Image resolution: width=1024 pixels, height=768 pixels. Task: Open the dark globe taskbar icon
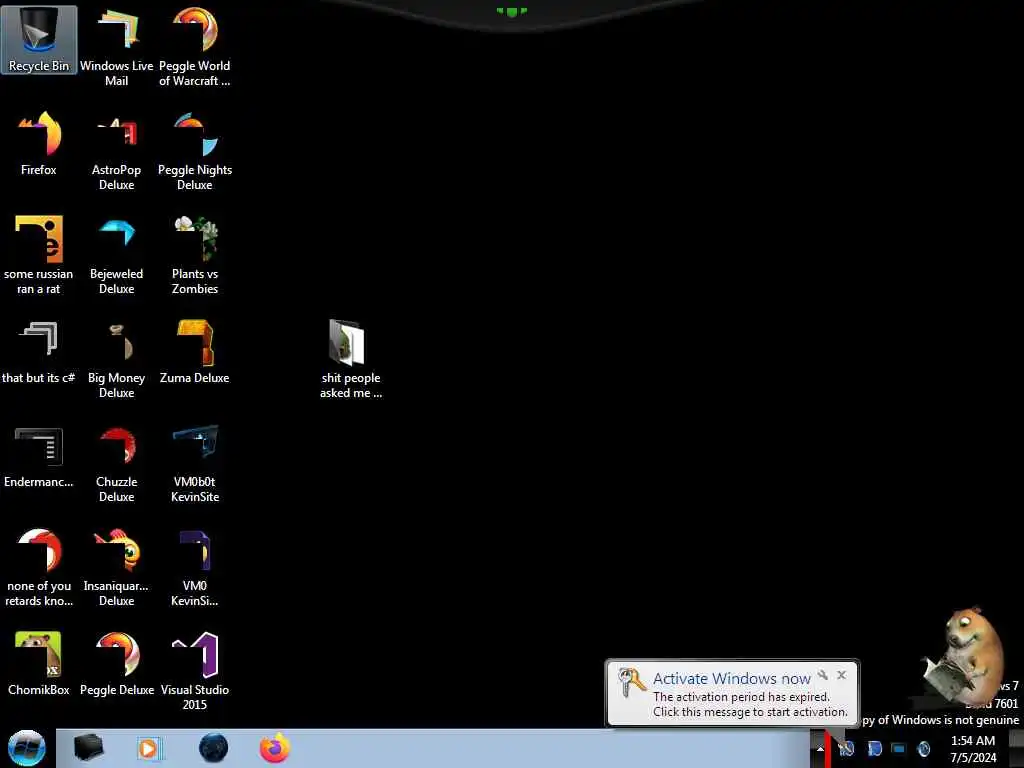pyautogui.click(x=213, y=748)
